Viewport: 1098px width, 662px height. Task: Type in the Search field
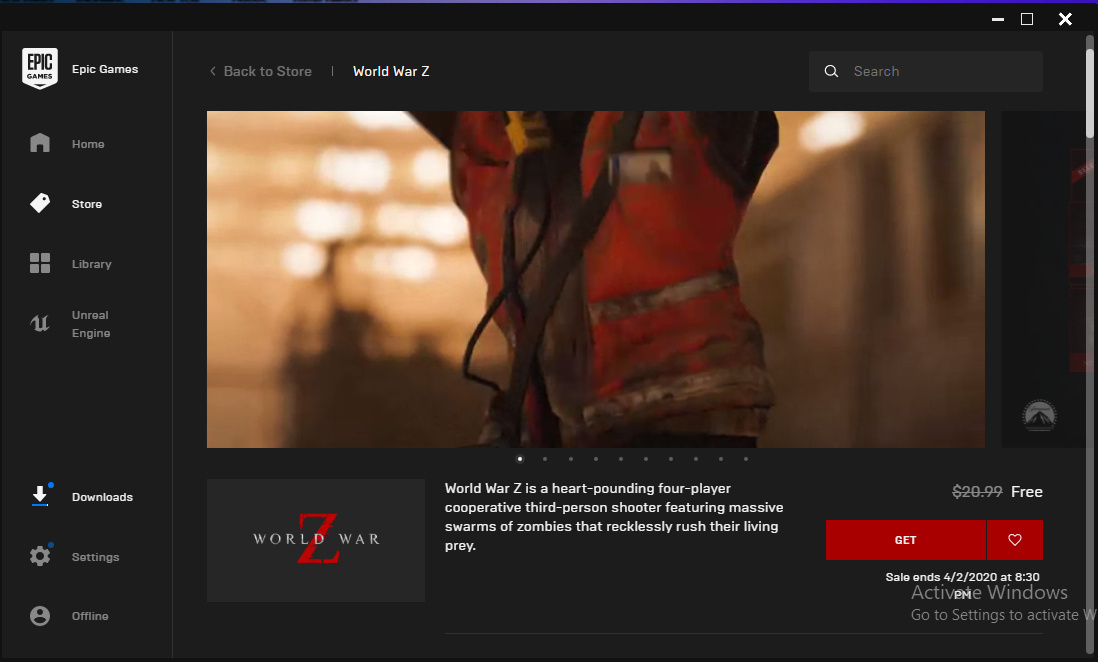click(x=940, y=72)
